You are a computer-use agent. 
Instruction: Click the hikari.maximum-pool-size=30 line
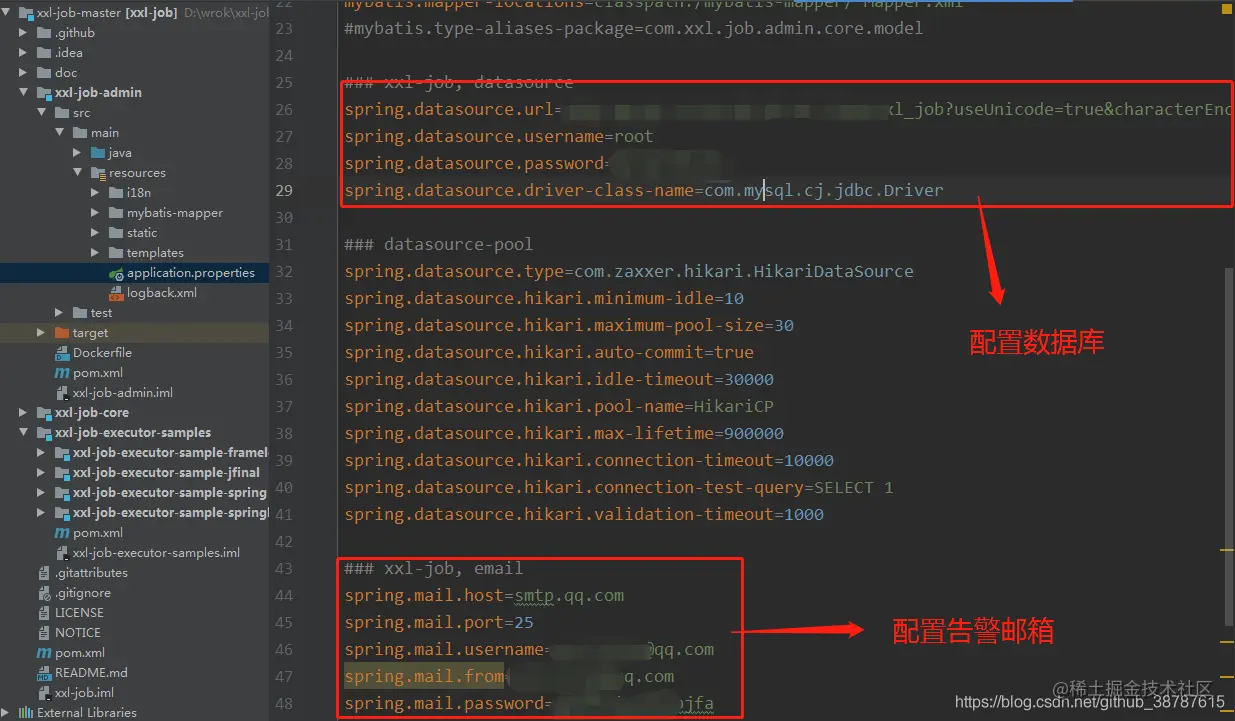tap(569, 325)
